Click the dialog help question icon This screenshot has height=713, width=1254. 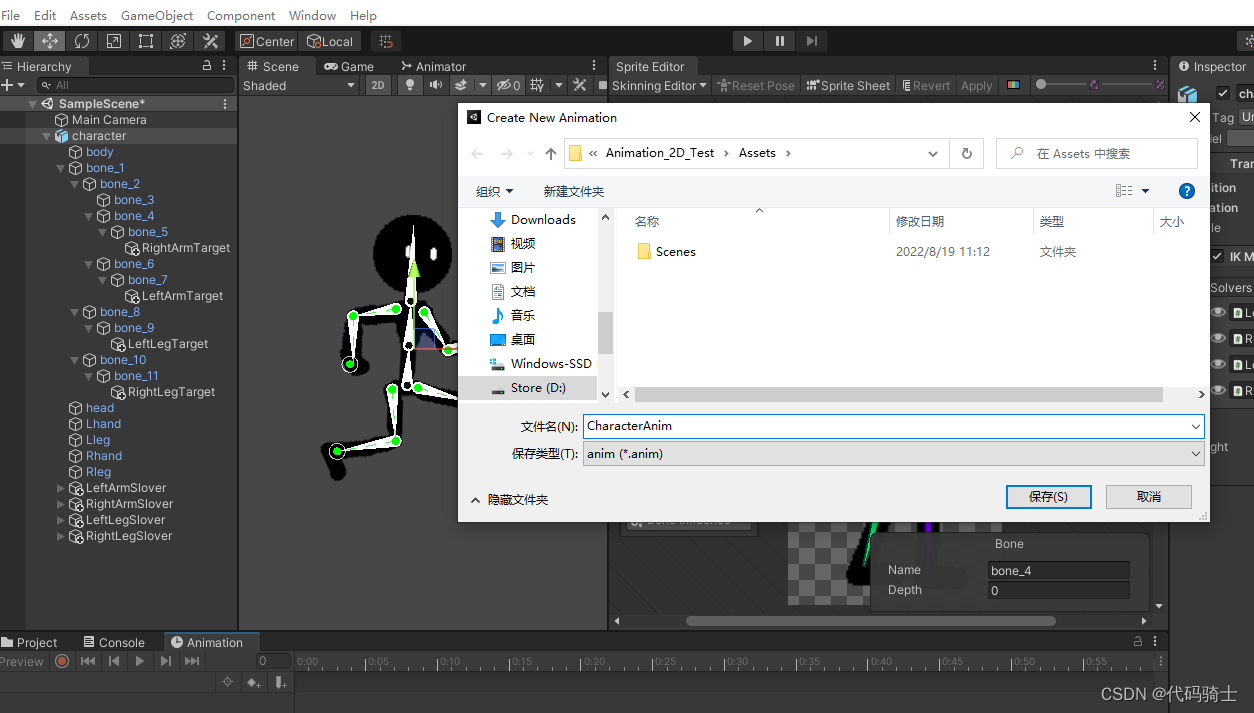pyautogui.click(x=1187, y=191)
